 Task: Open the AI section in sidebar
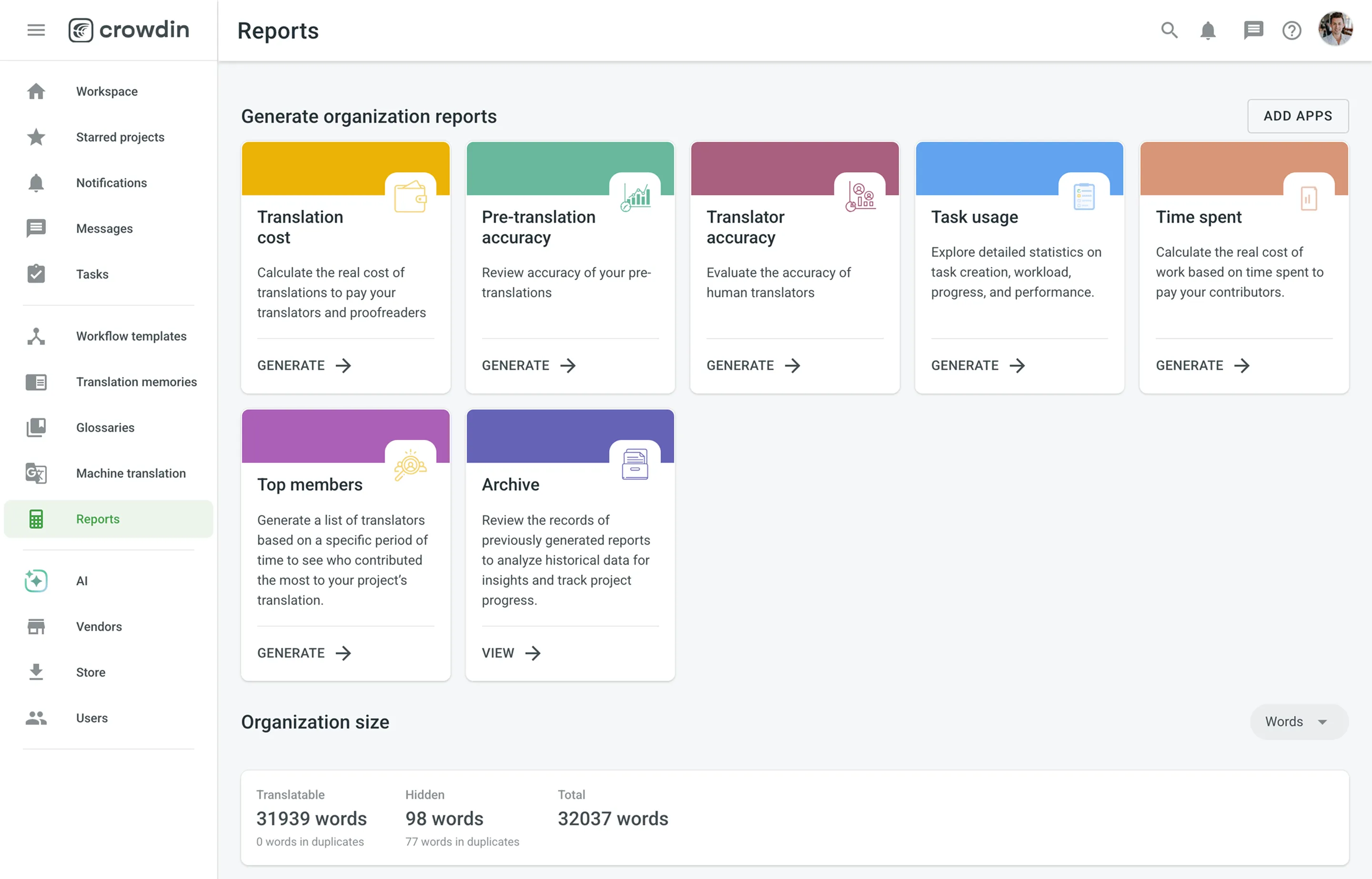(81, 580)
